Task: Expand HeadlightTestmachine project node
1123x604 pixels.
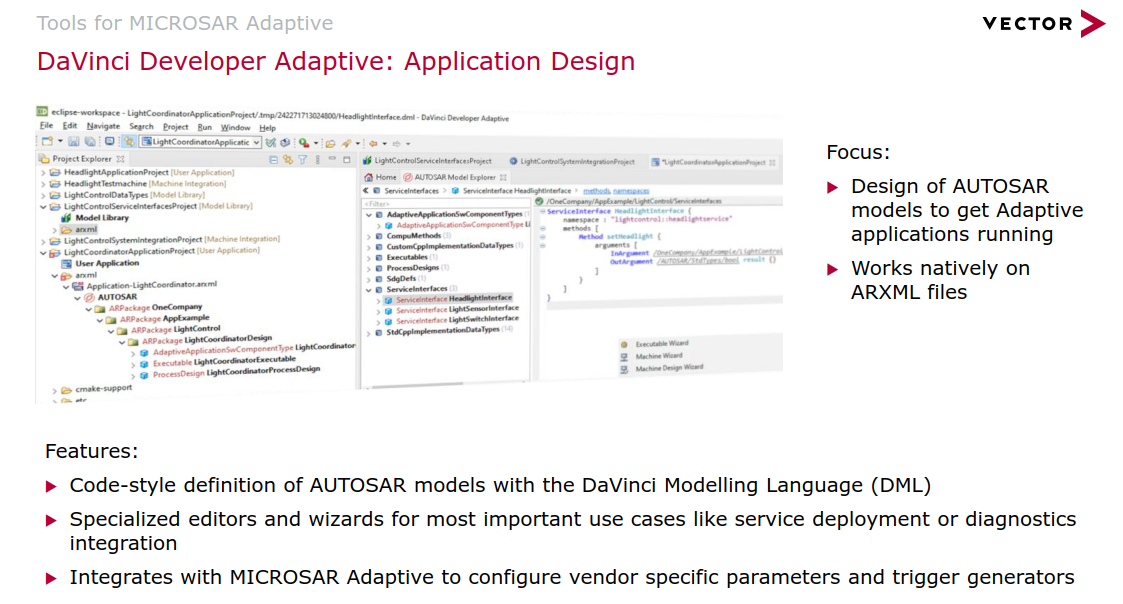Action: pyautogui.click(x=43, y=184)
